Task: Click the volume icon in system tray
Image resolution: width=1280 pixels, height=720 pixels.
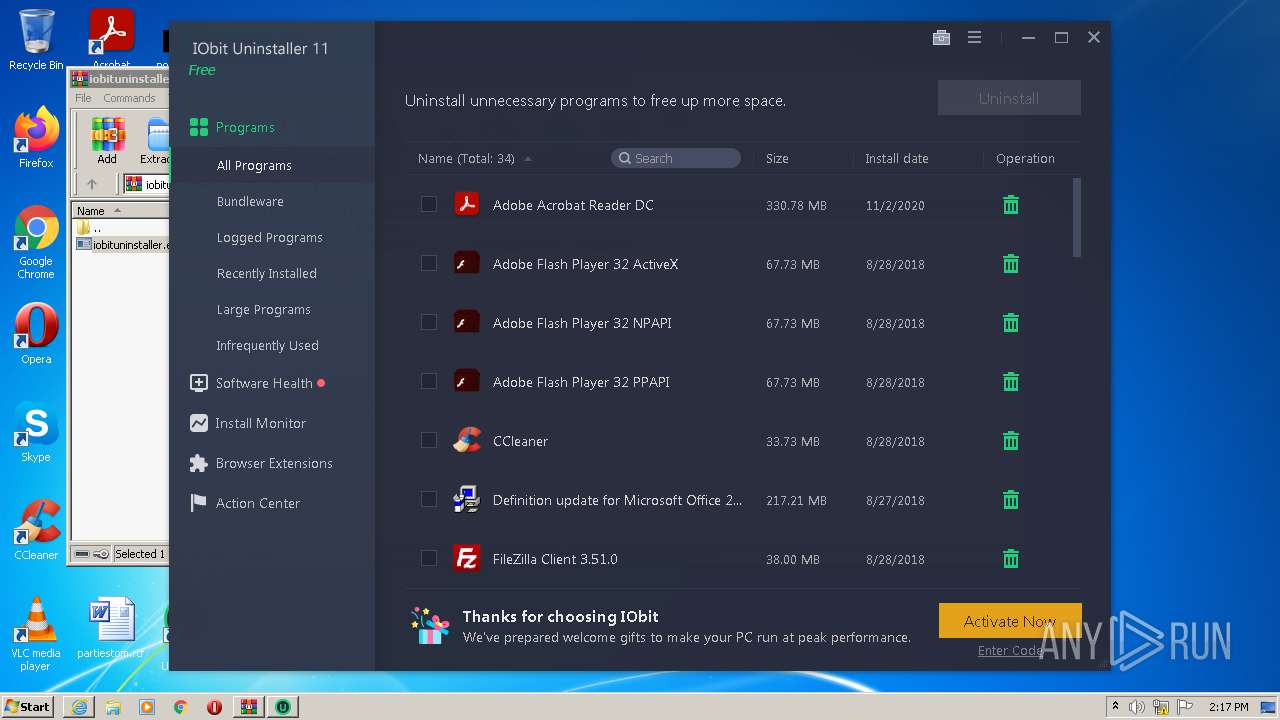Action: (x=1136, y=707)
